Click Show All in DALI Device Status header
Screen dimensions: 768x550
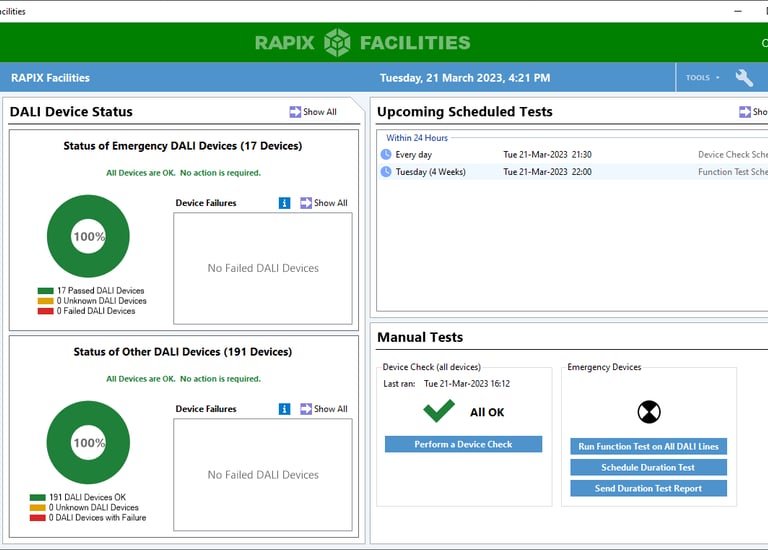tap(313, 112)
